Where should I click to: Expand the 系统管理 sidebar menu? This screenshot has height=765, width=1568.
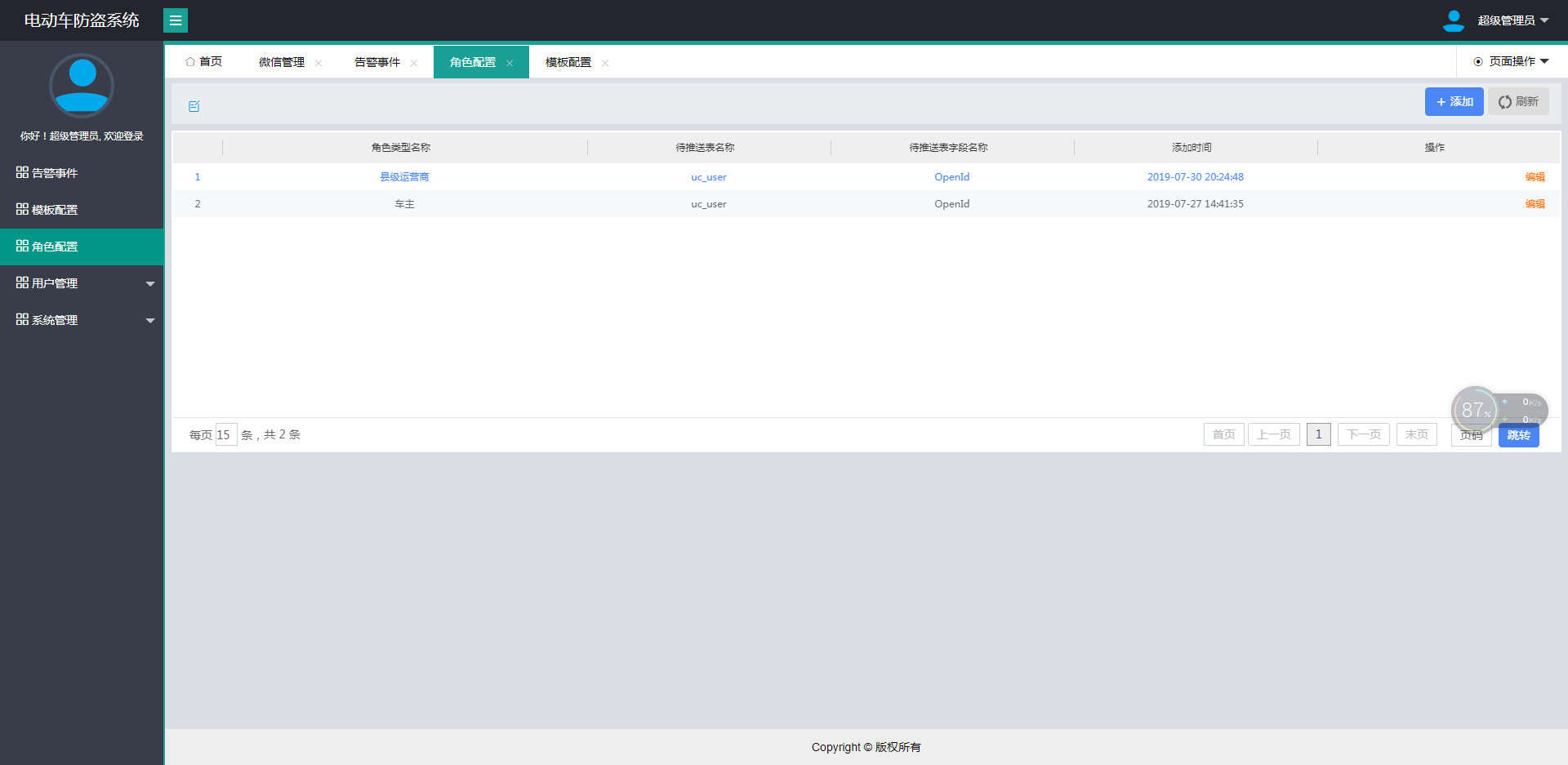tap(82, 320)
